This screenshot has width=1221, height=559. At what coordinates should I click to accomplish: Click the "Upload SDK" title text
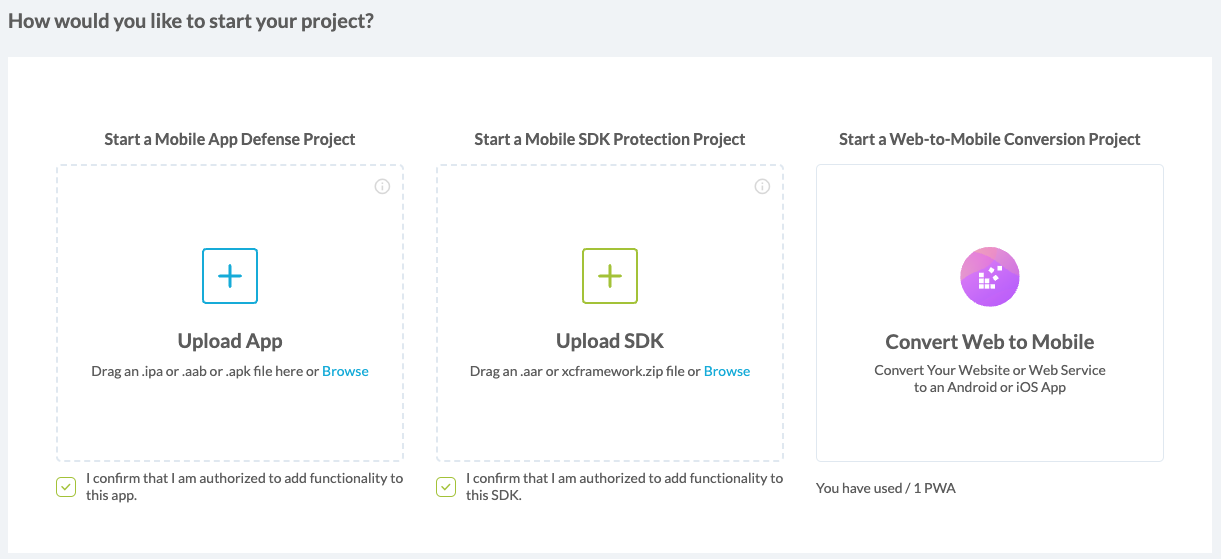coord(610,341)
